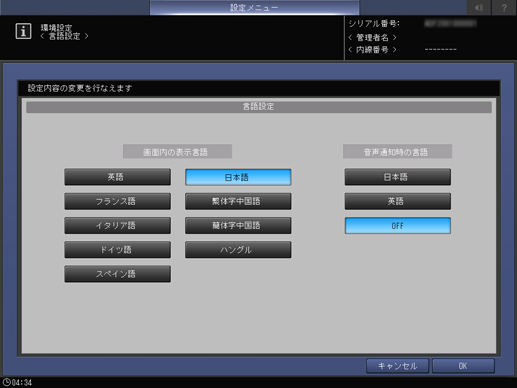517x388 pixels.
Task: Click the information icon beside 環境設定
Action: [x=23, y=31]
